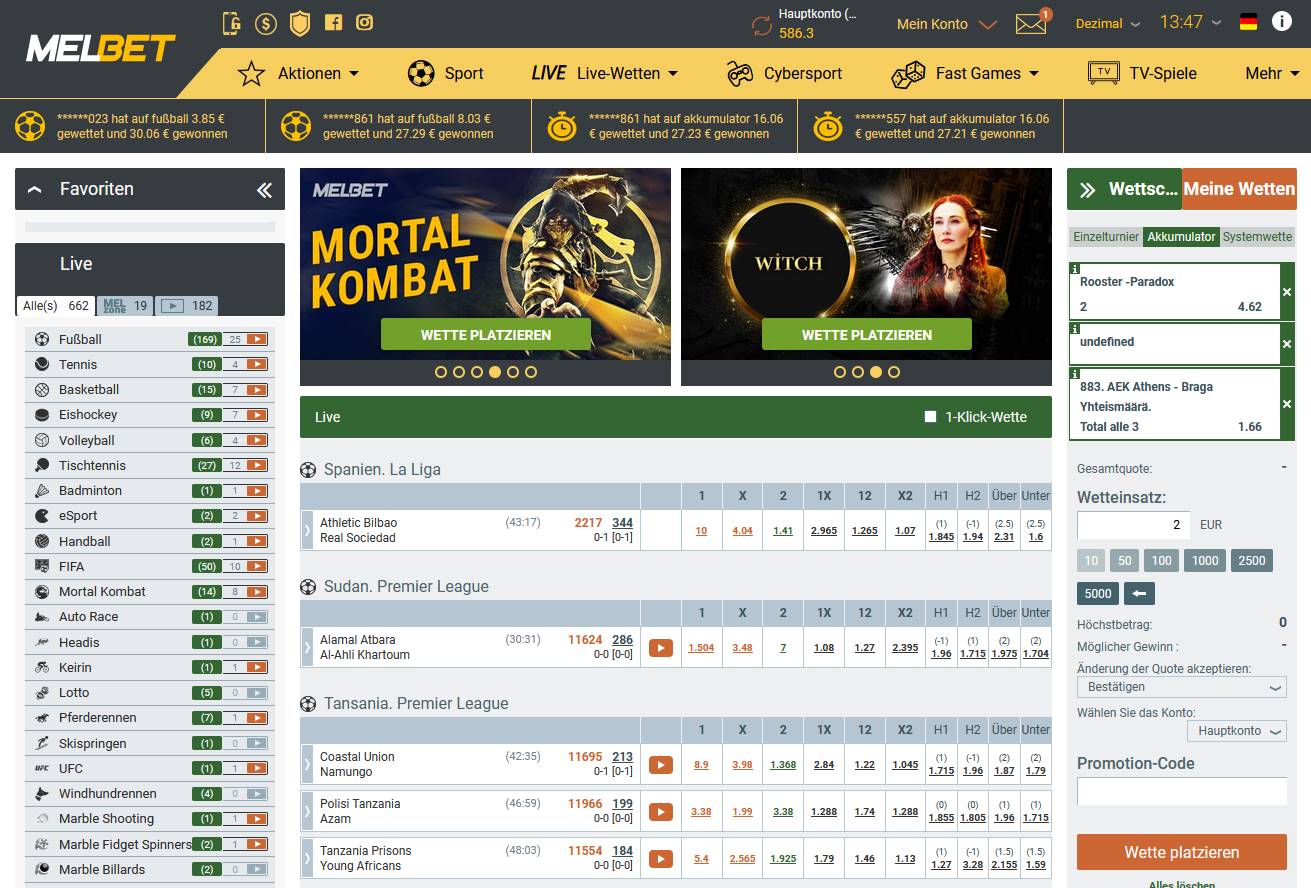This screenshot has width=1311, height=888.
Task: Select first Mortal Kombat banner dot
Action: click(441, 372)
